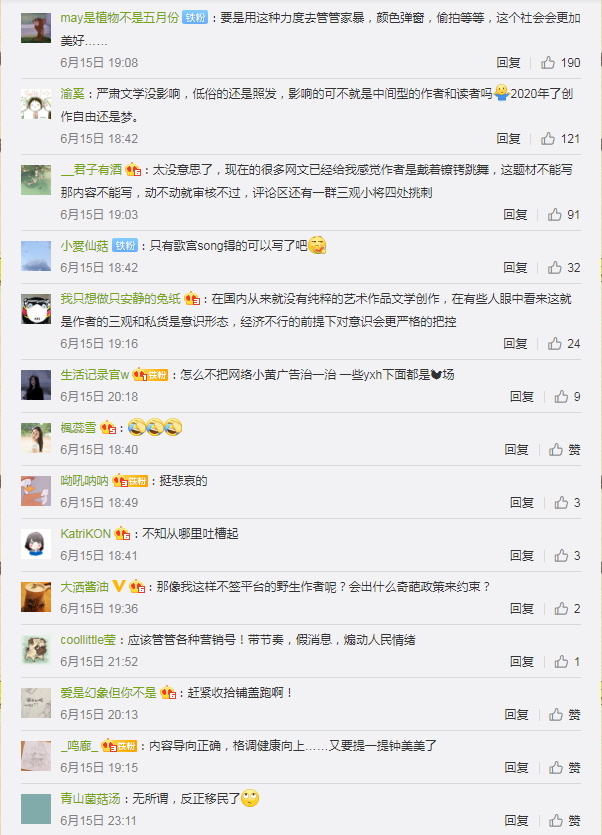602x835 pixels.
Task: Click thumbs-up on 青山菌菇汤's comment
Action: (x=556, y=820)
